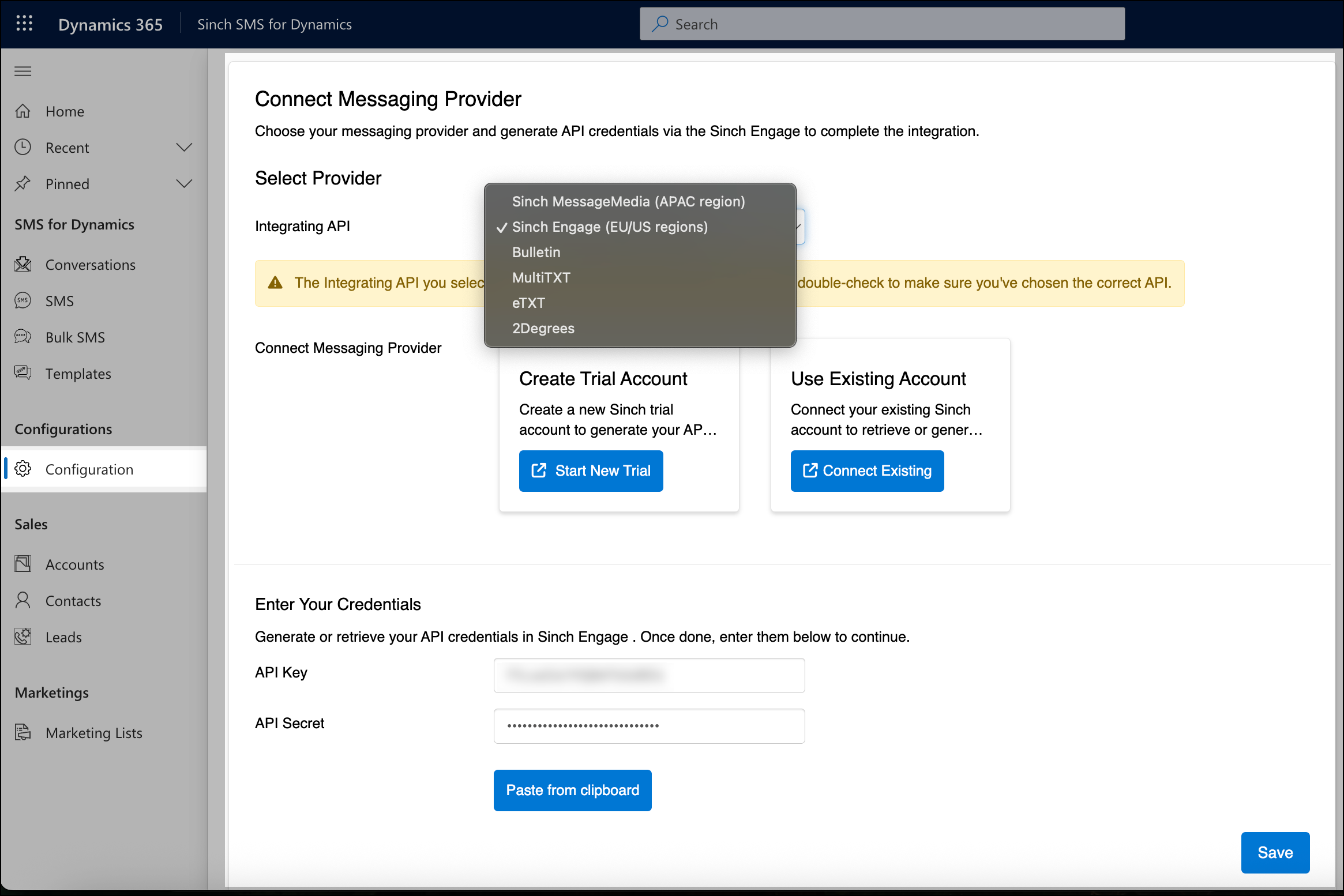Click the Start New Trial button
Viewport: 1344px width, 896px height.
tap(591, 470)
